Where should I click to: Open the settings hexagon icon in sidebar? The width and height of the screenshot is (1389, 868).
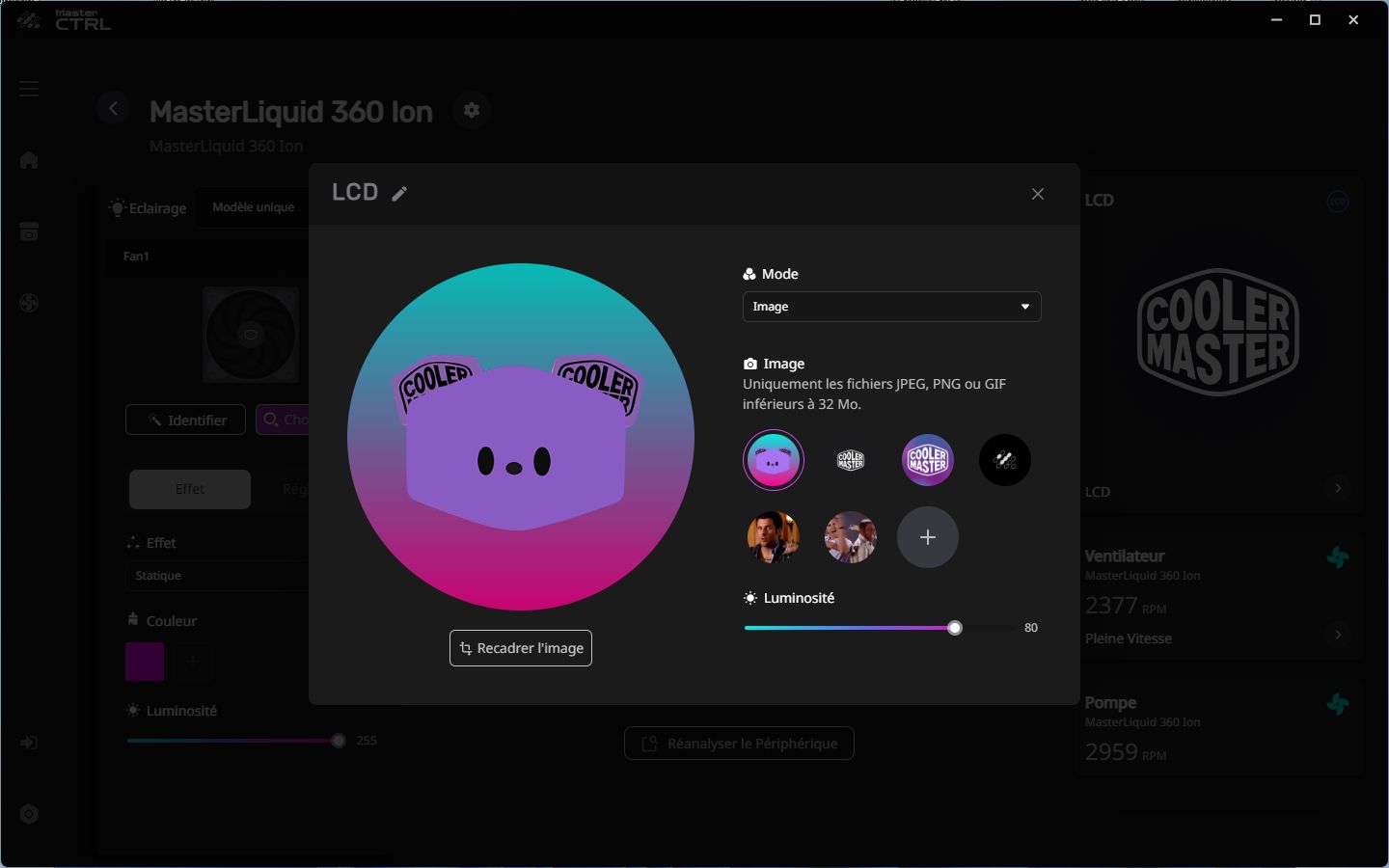29,814
